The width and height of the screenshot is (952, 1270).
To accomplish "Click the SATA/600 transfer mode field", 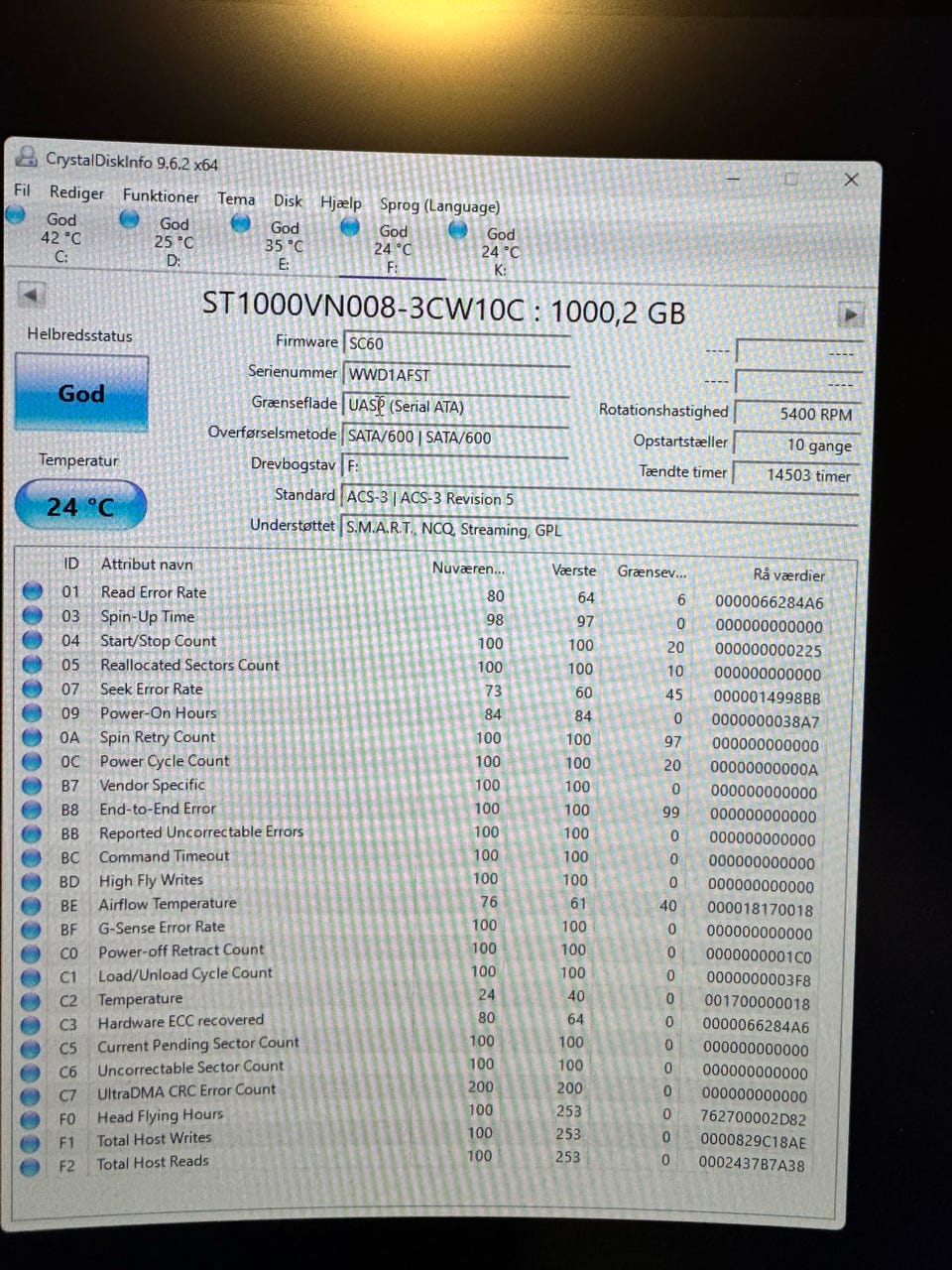I will click(454, 438).
